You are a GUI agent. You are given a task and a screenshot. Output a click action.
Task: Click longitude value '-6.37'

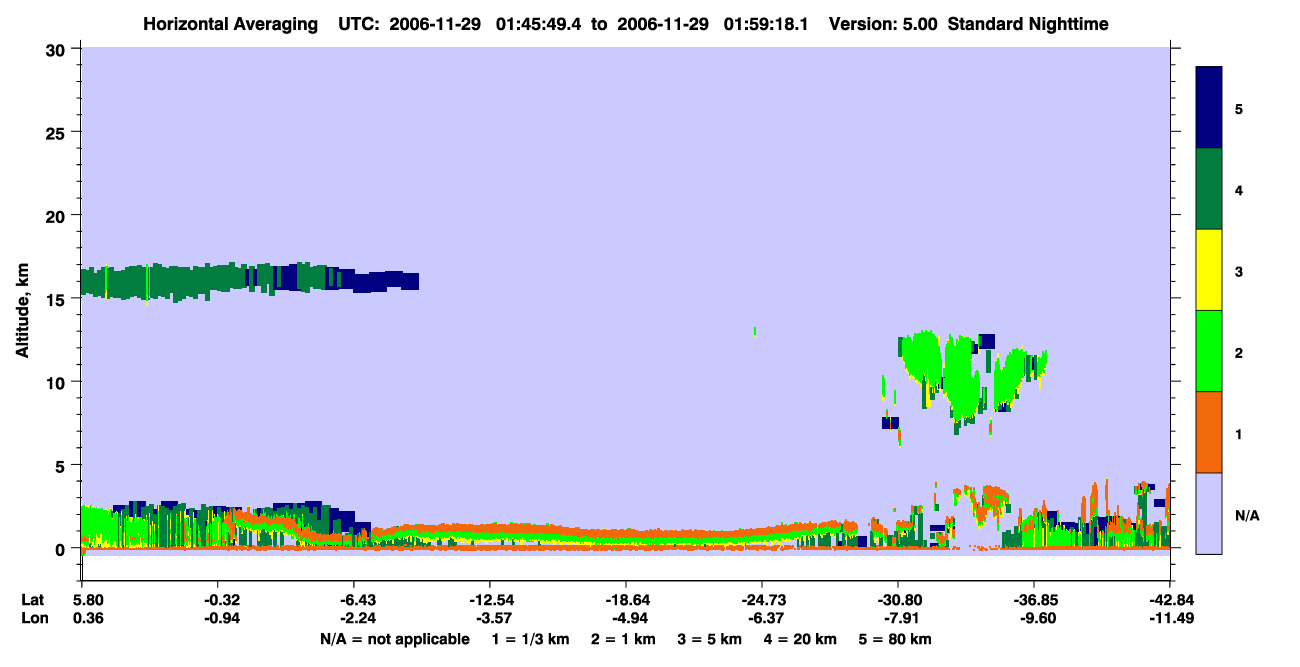pos(766,618)
